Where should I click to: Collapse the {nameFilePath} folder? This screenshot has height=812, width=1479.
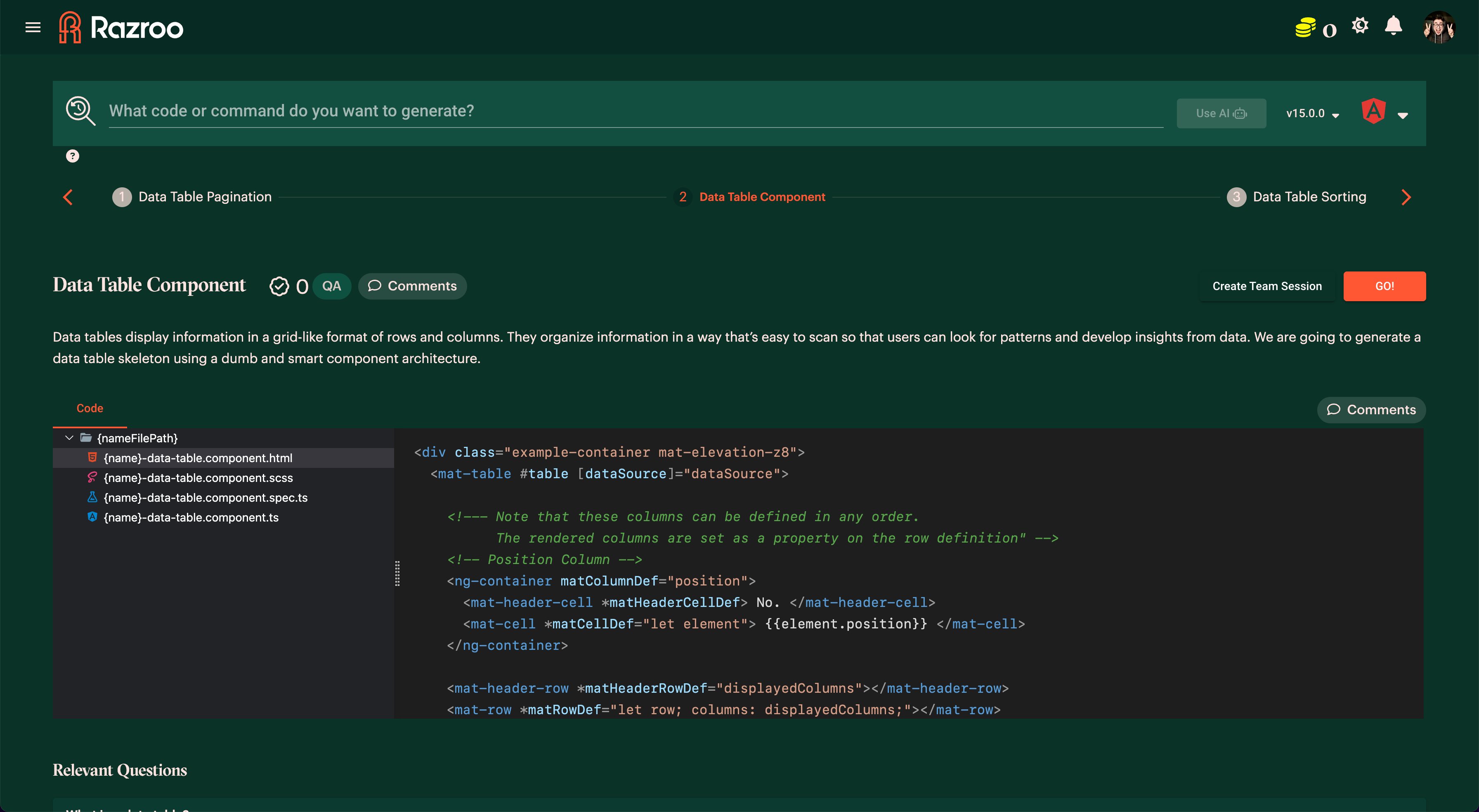point(69,438)
